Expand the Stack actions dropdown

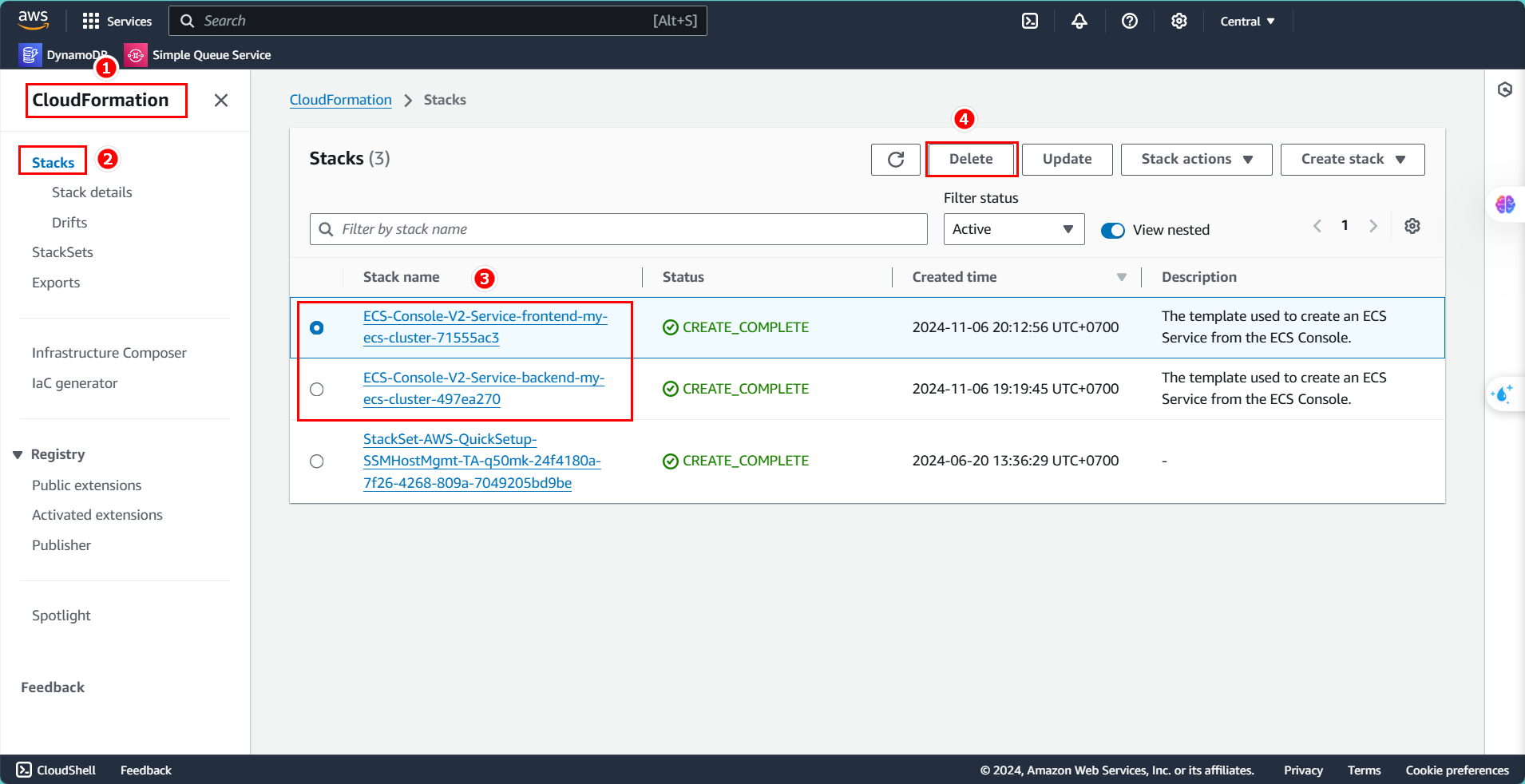(x=1196, y=159)
